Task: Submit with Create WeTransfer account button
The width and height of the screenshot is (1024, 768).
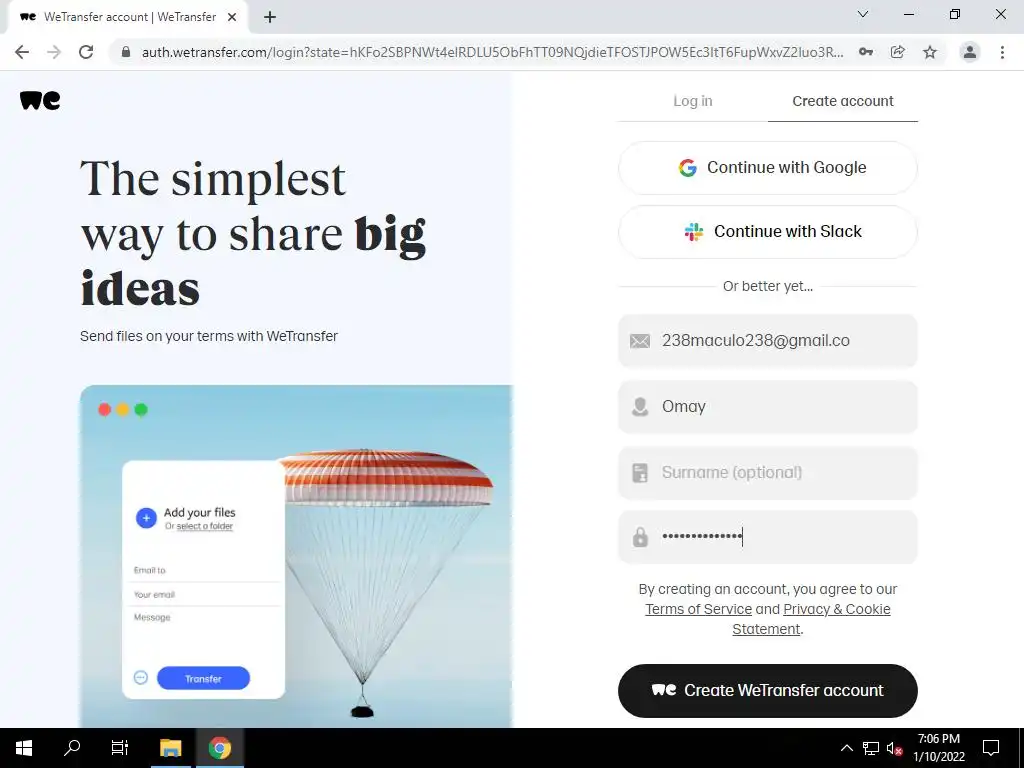Action: coord(767,691)
